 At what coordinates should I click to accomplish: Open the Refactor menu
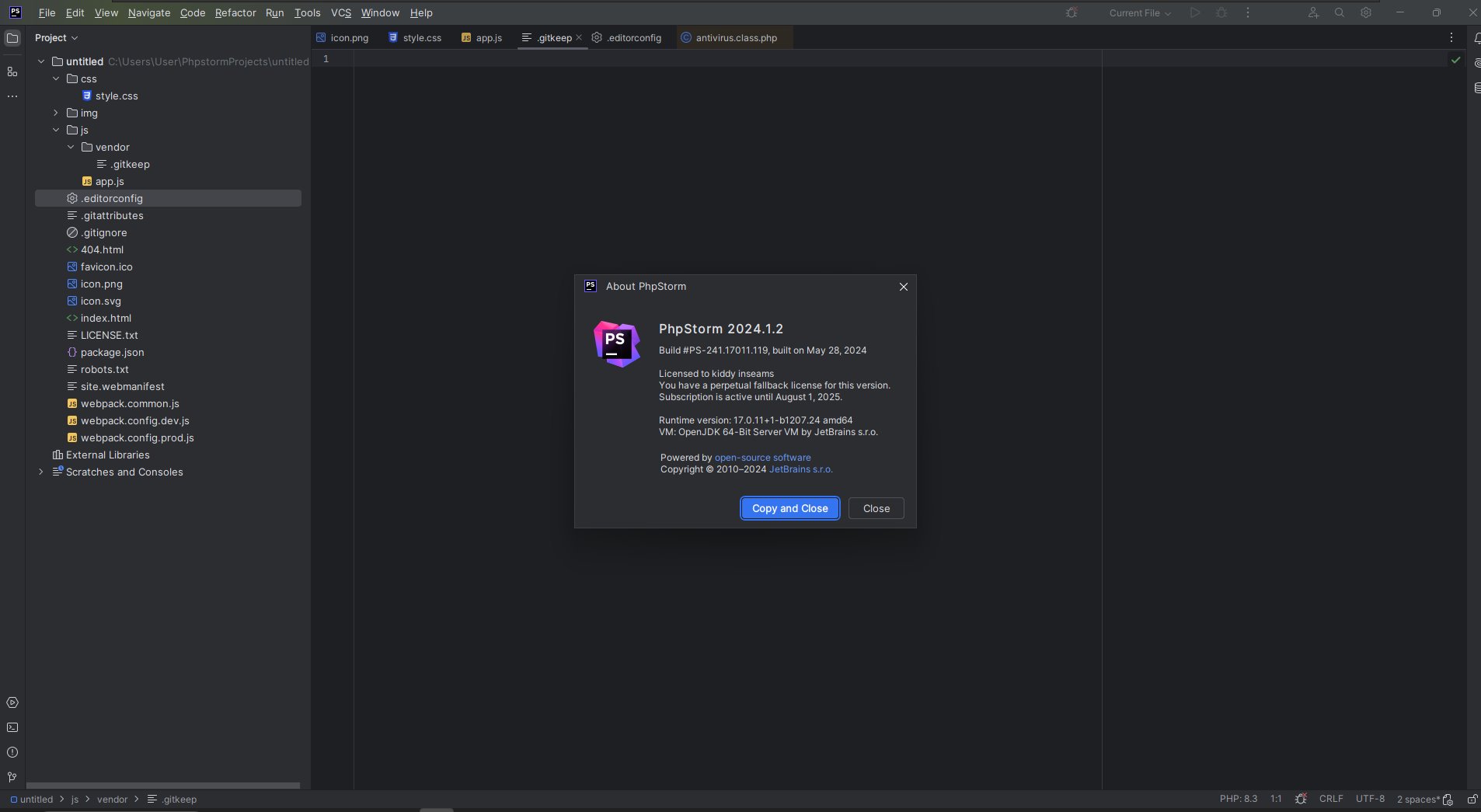click(x=235, y=13)
